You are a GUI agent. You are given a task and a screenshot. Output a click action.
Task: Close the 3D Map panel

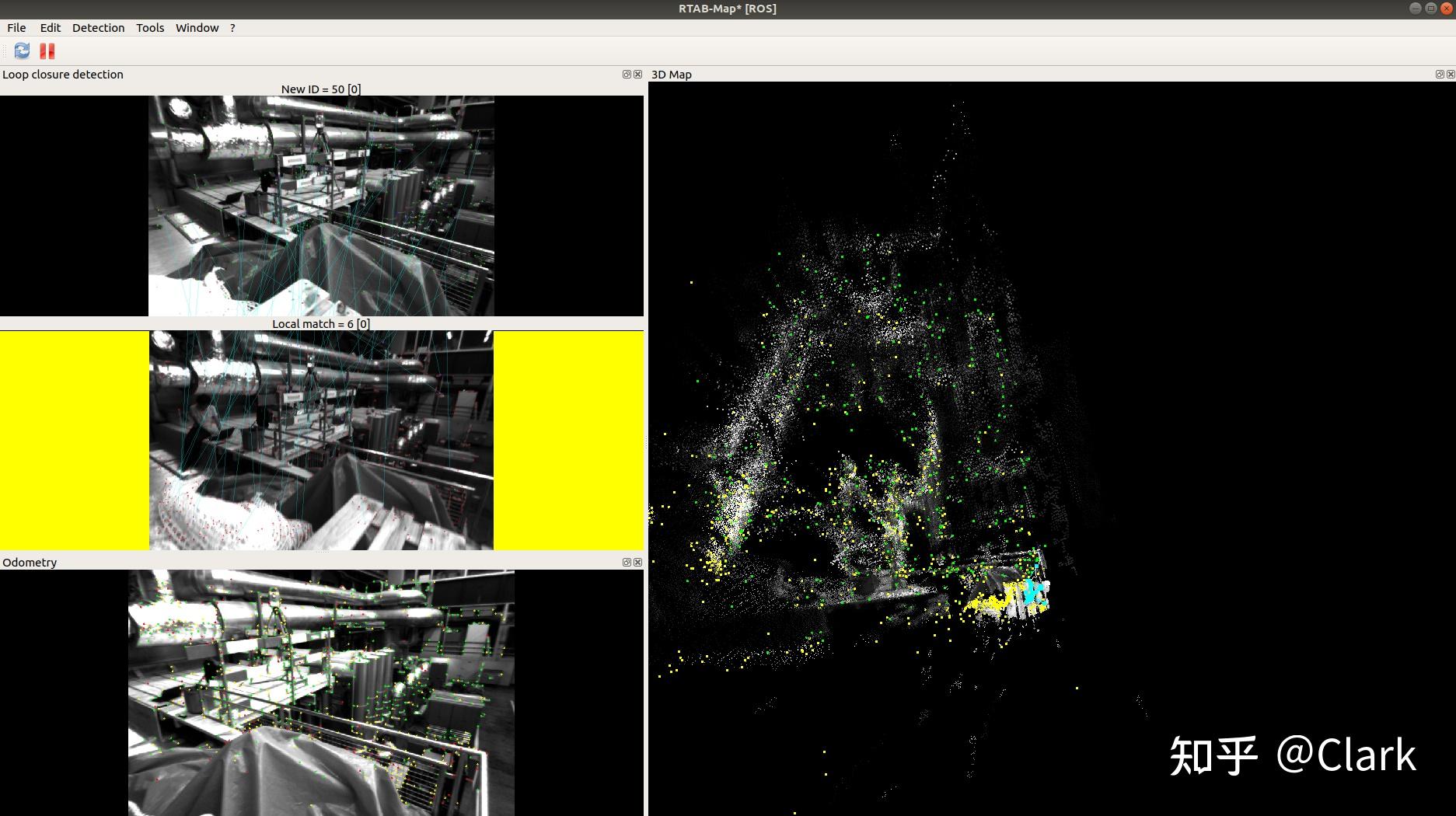[1451, 74]
